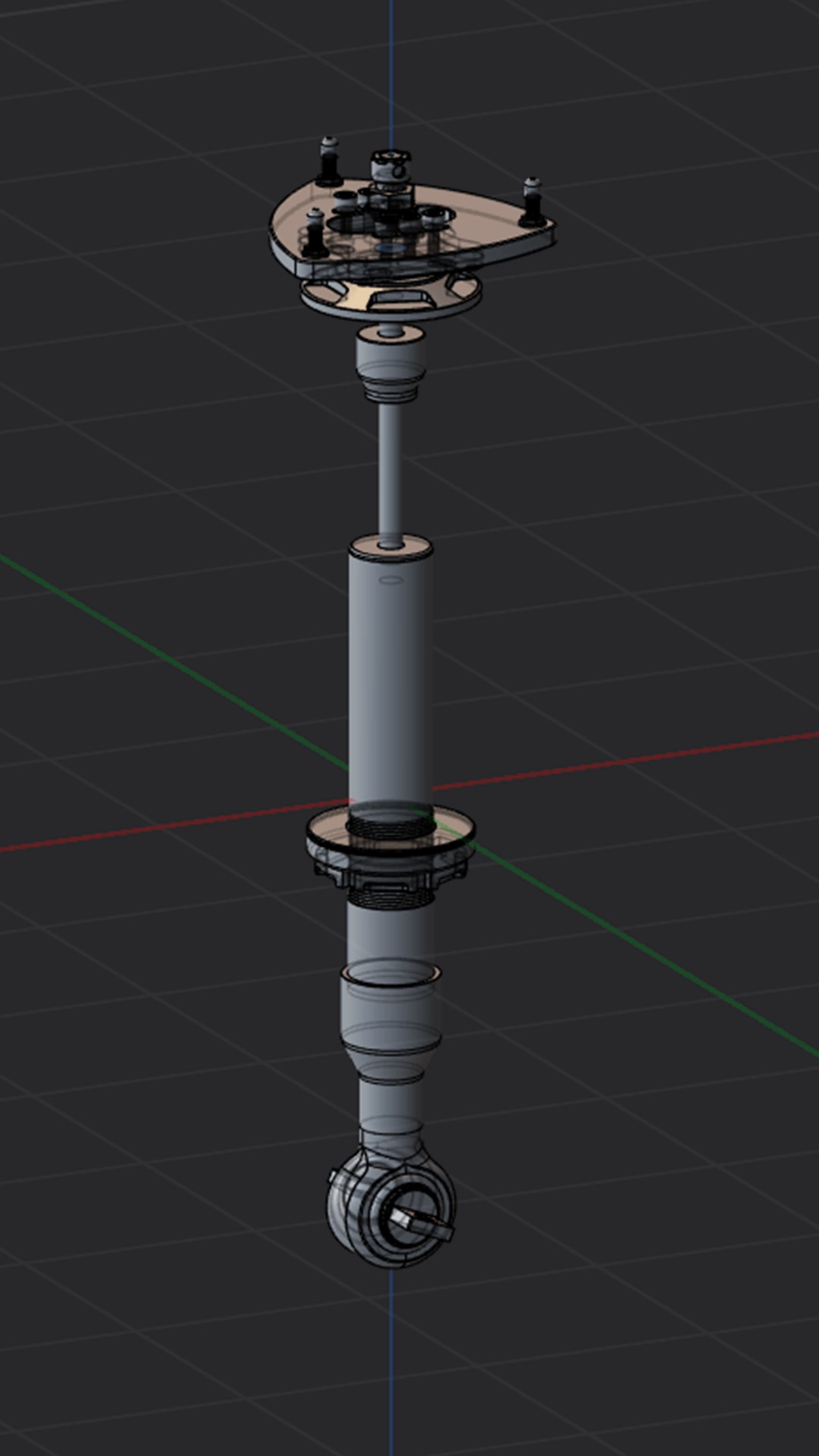Screen dimensions: 819x1456
Task: Select the peach-rimmed sleeve on the lower body
Action: [x=391, y=973]
